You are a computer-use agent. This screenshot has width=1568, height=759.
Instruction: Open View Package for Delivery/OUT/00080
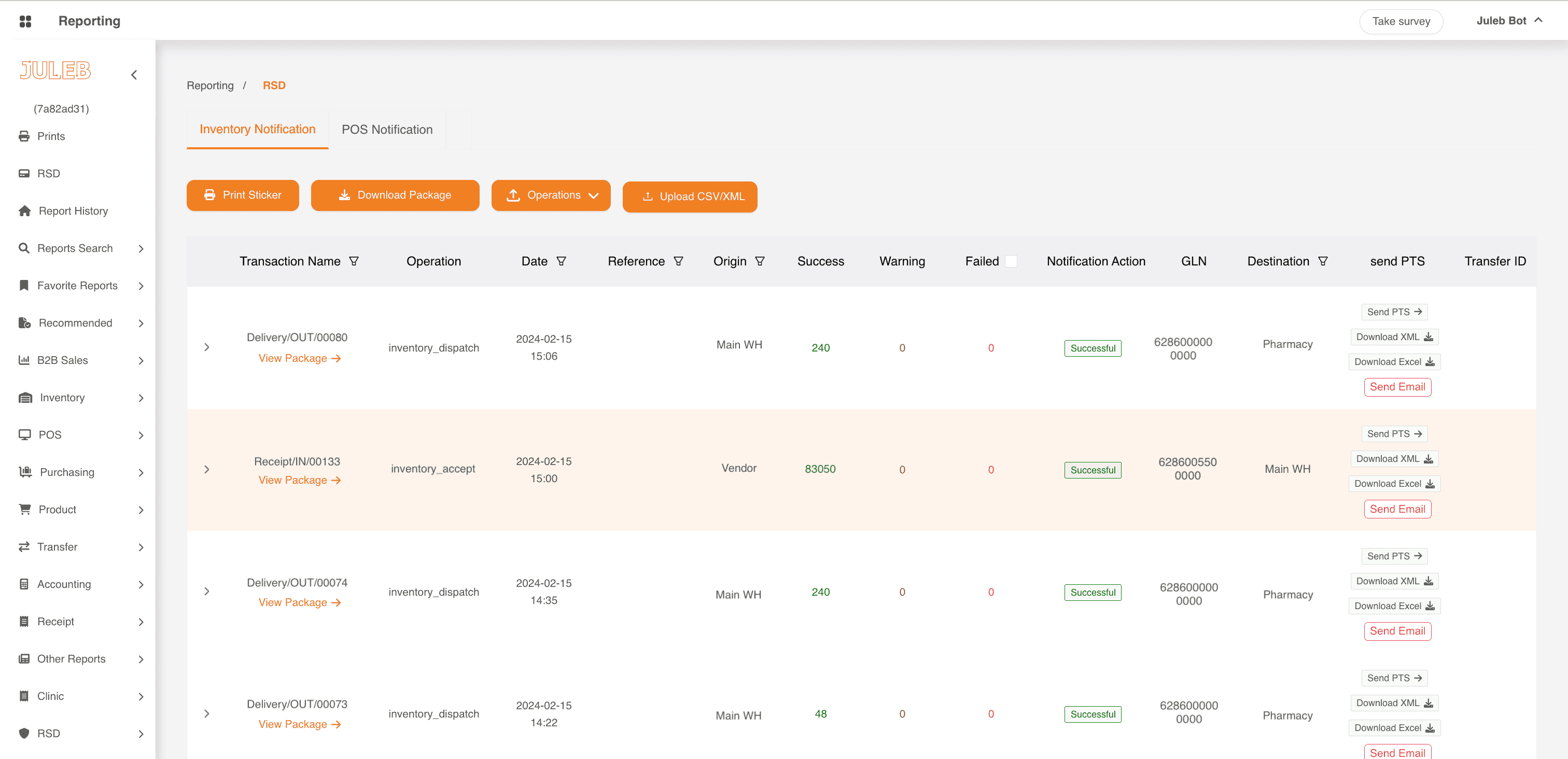tap(300, 358)
